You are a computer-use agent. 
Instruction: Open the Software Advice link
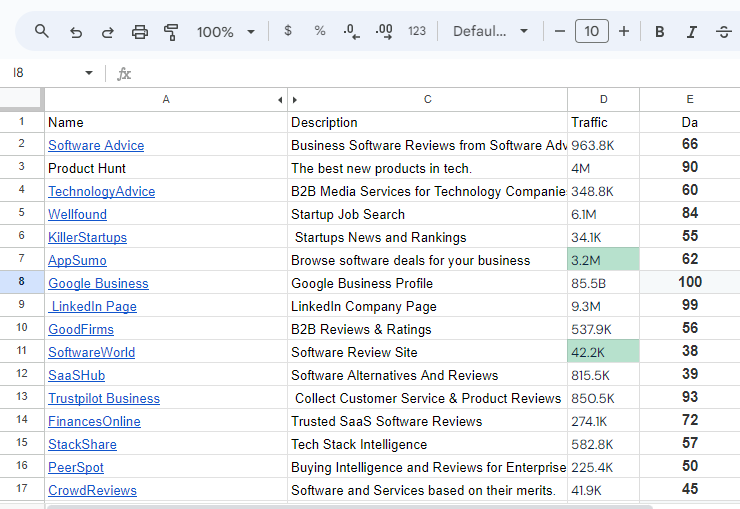coord(96,145)
